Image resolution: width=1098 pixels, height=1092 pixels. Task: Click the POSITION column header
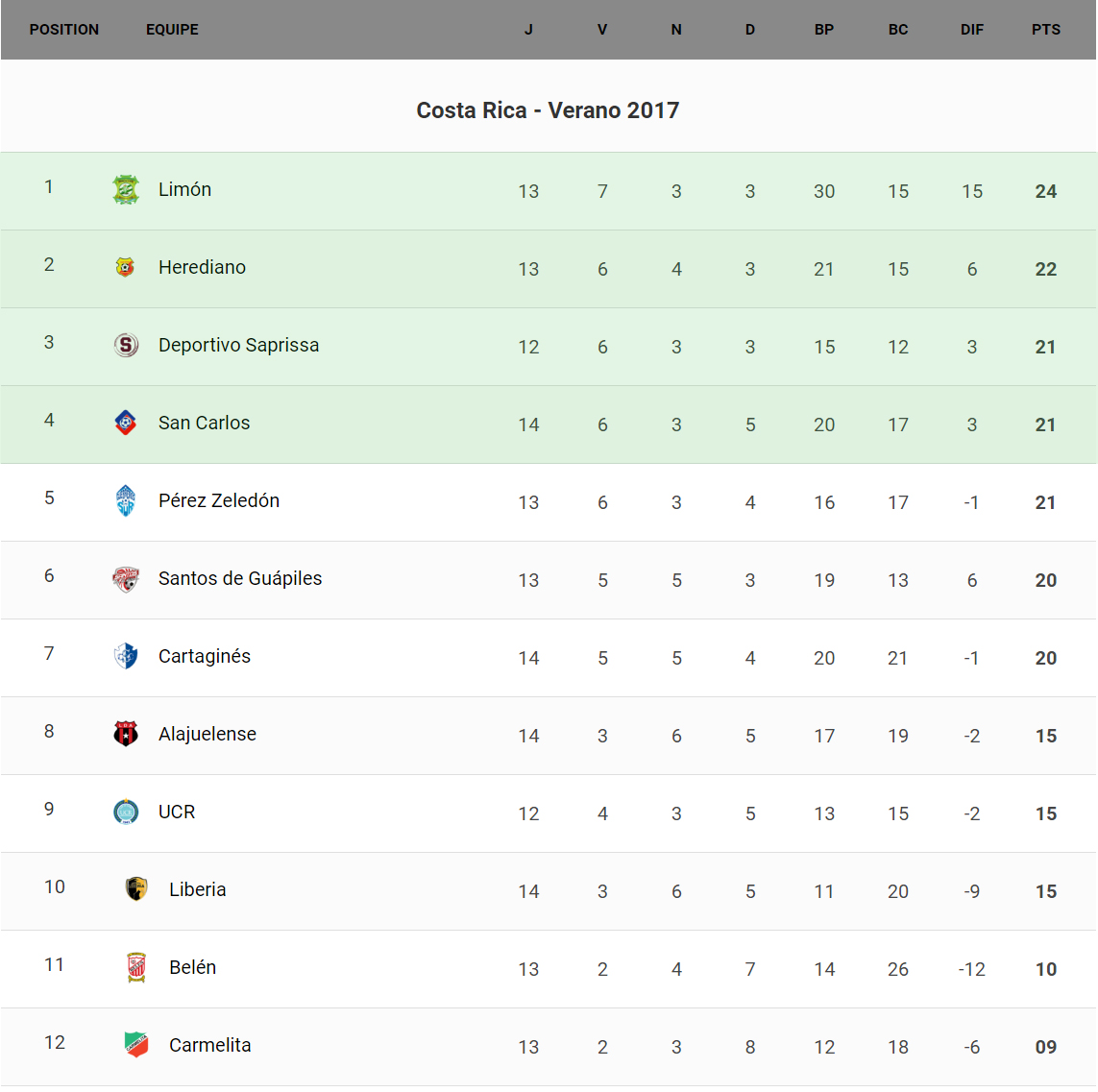64,30
